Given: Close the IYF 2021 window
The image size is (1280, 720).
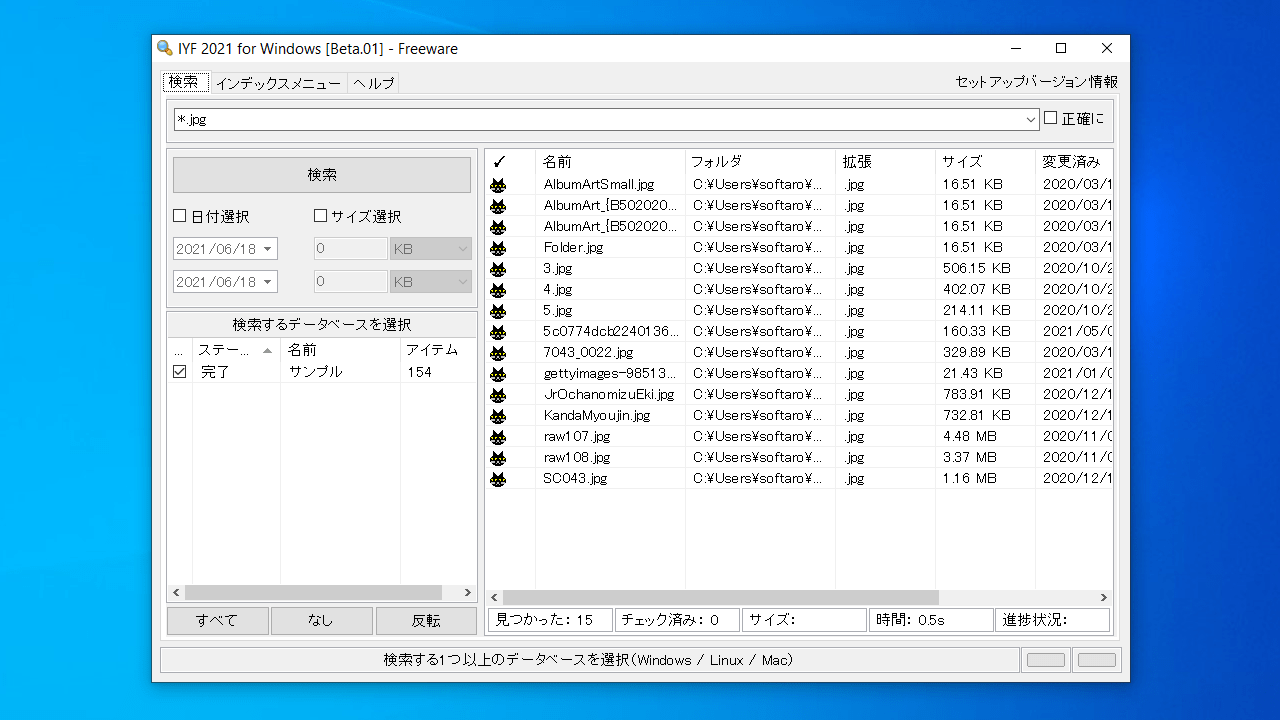Looking at the screenshot, I should coord(1107,48).
